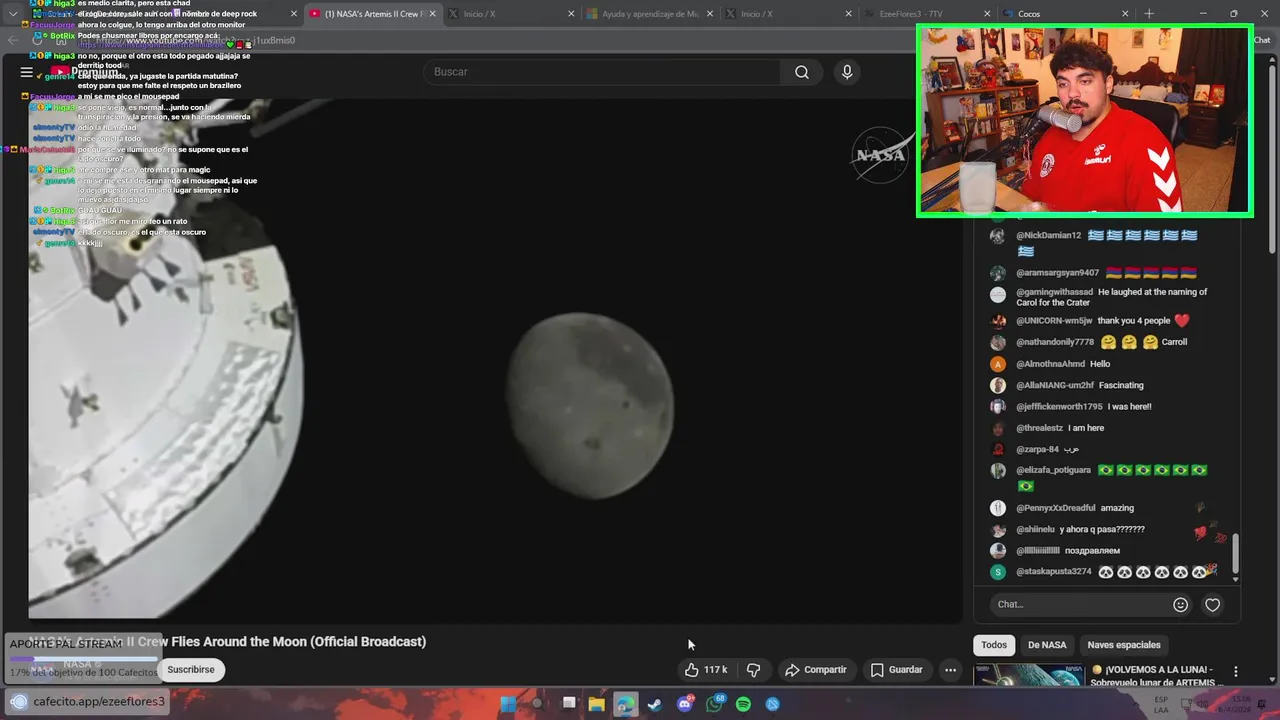Image resolution: width=1280 pixels, height=720 pixels.
Task: Open more actions menu beside Guardar
Action: pyautogui.click(x=950, y=670)
